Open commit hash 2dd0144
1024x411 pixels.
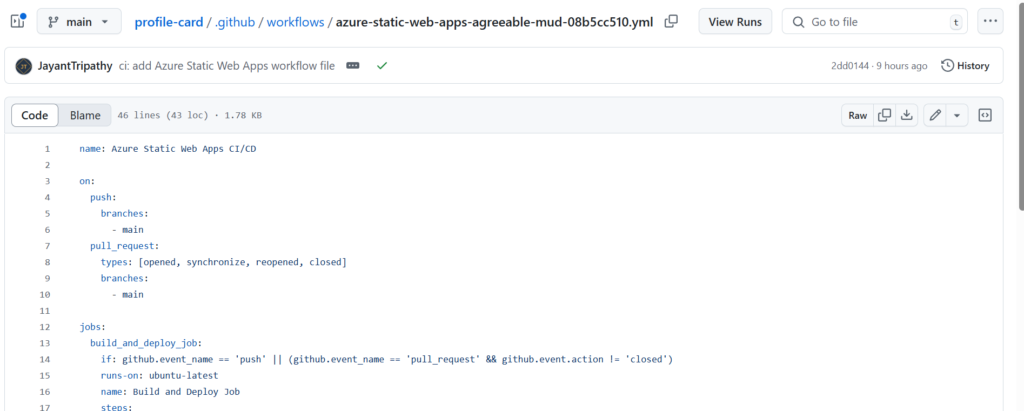pos(850,66)
